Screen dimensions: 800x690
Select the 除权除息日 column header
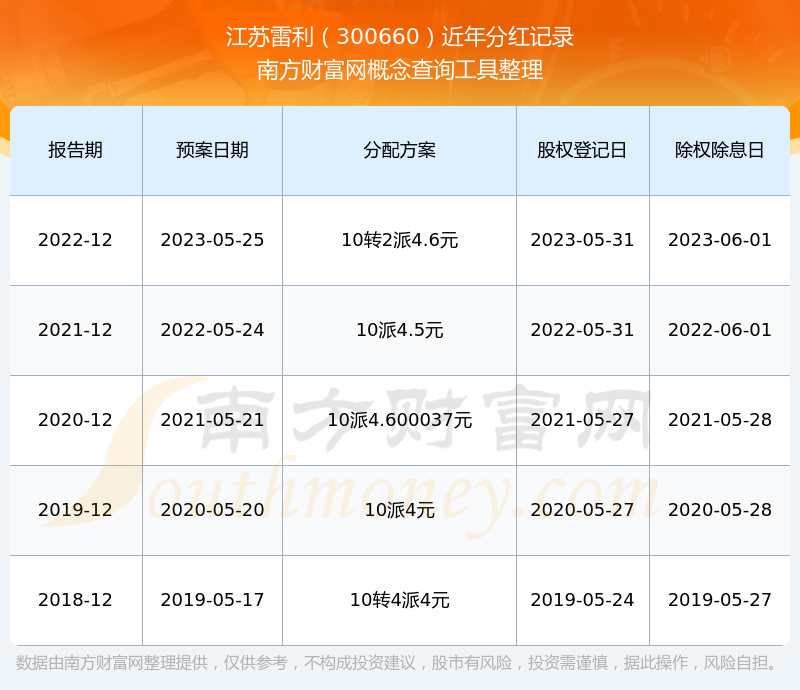pos(718,150)
